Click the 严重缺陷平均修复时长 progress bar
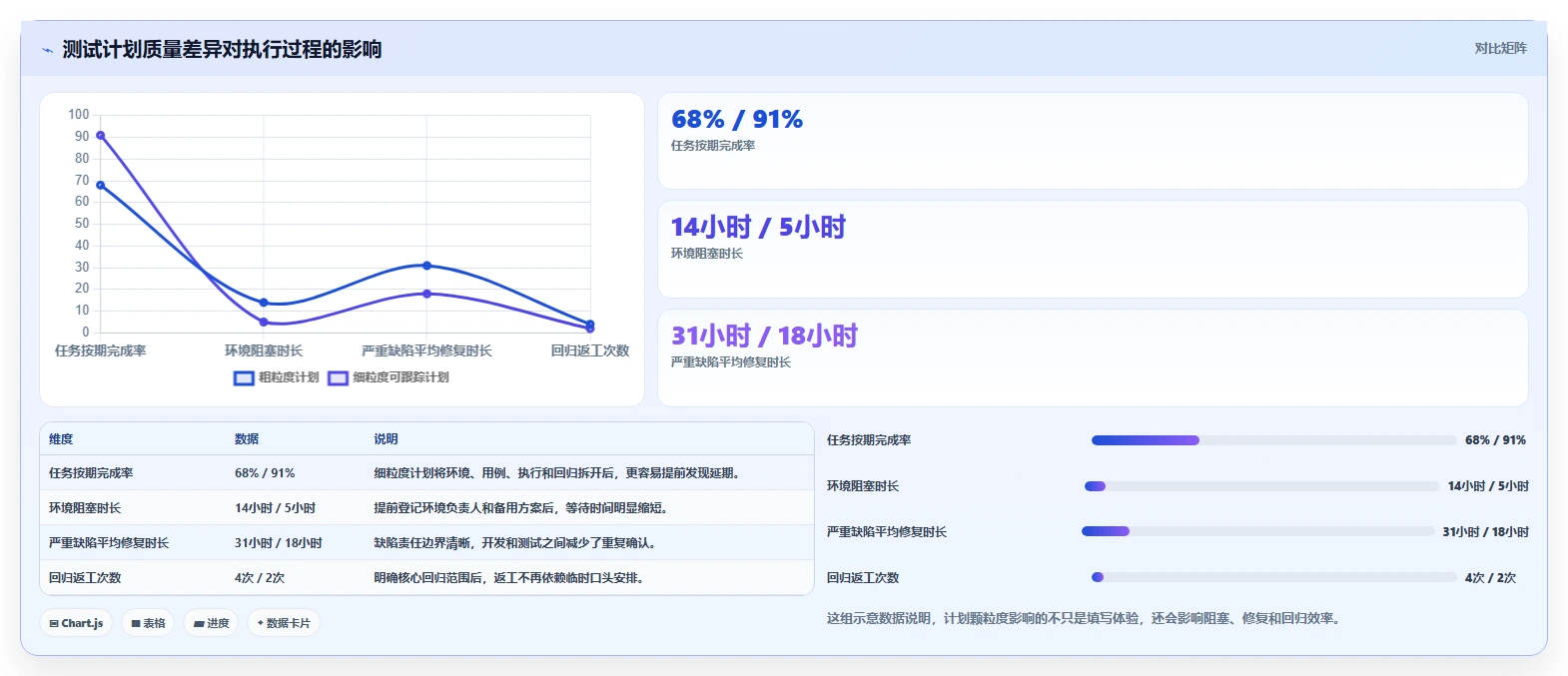Viewport: 1568px width, 676px height. click(1257, 531)
